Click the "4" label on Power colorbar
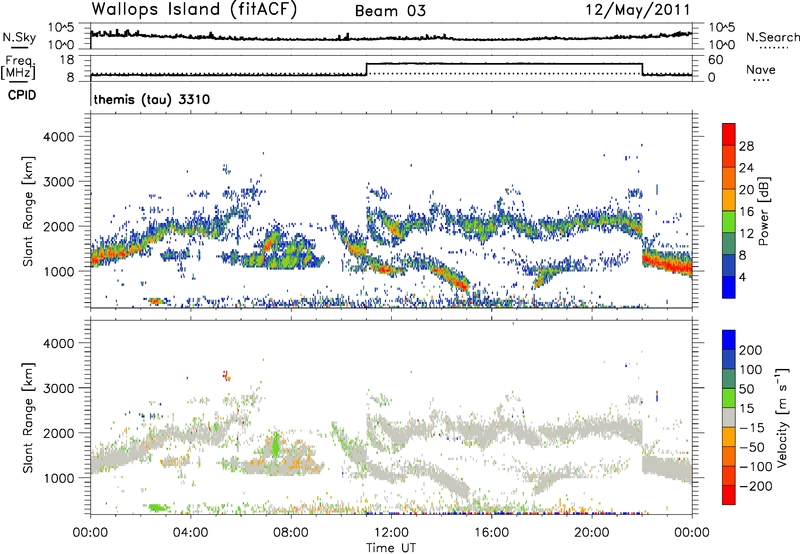This screenshot has width=800, height=554. 743,278
